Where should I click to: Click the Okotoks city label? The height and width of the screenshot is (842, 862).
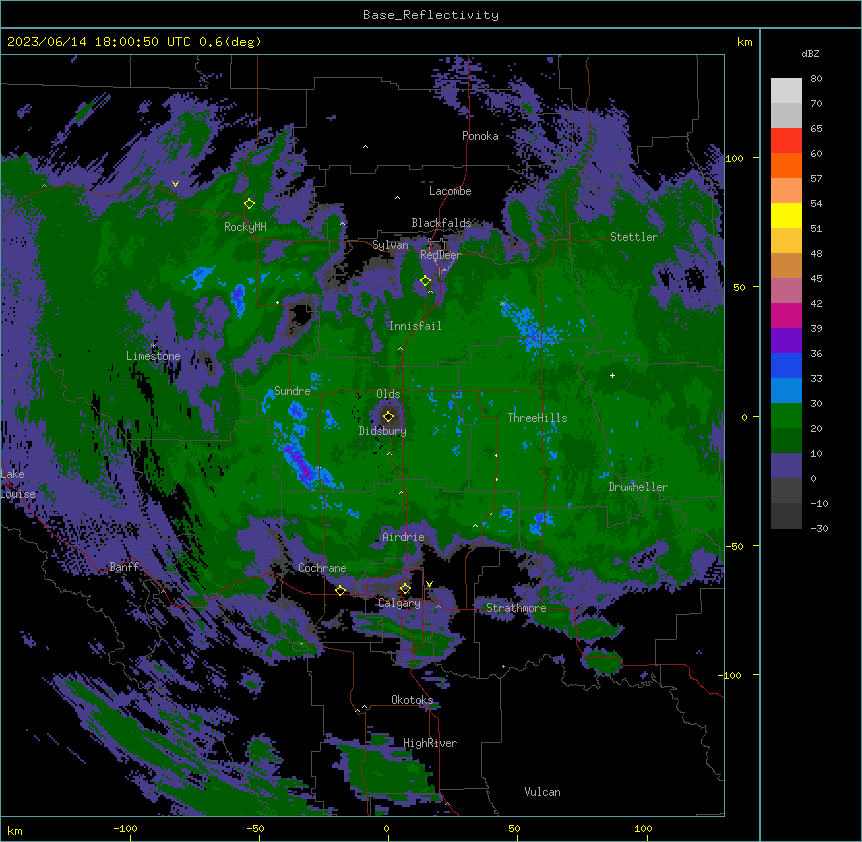click(x=412, y=700)
